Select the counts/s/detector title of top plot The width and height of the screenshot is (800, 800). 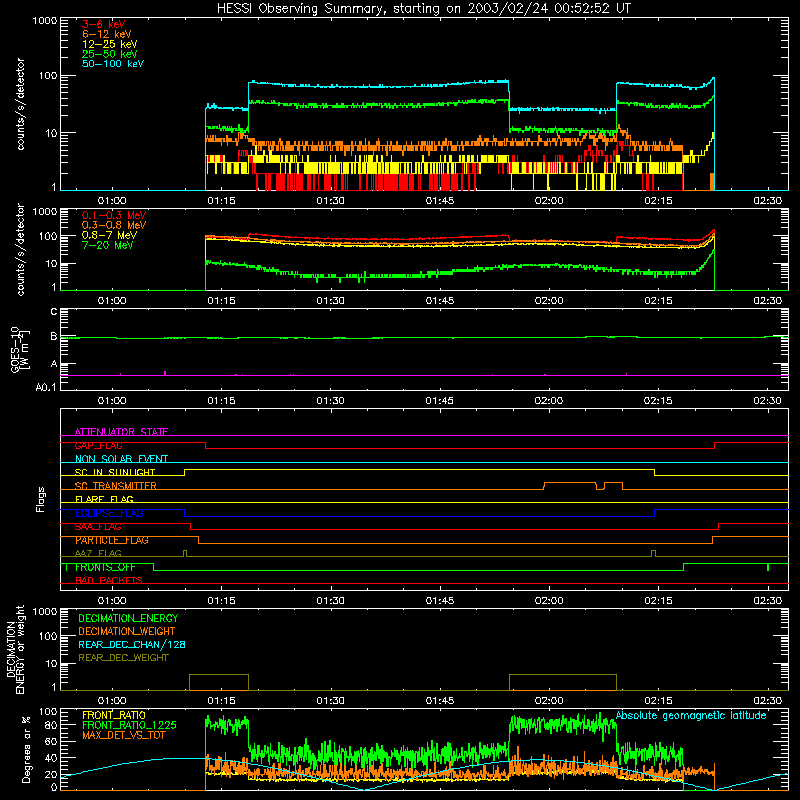point(20,104)
